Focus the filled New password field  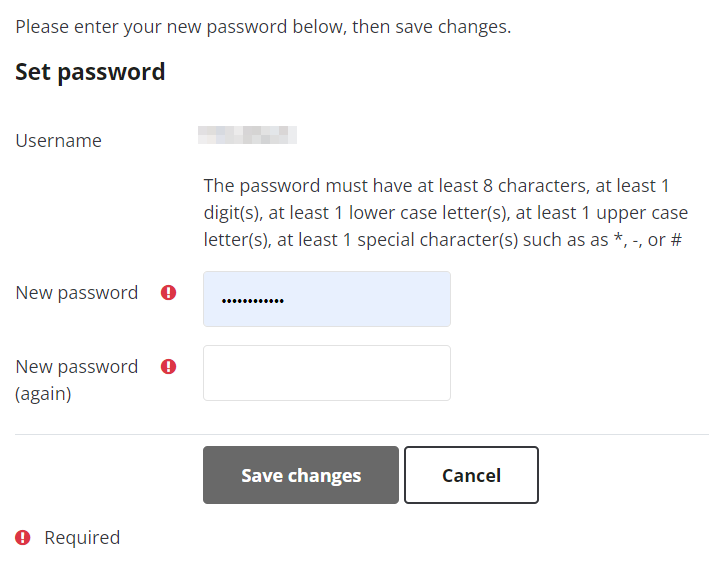point(327,299)
